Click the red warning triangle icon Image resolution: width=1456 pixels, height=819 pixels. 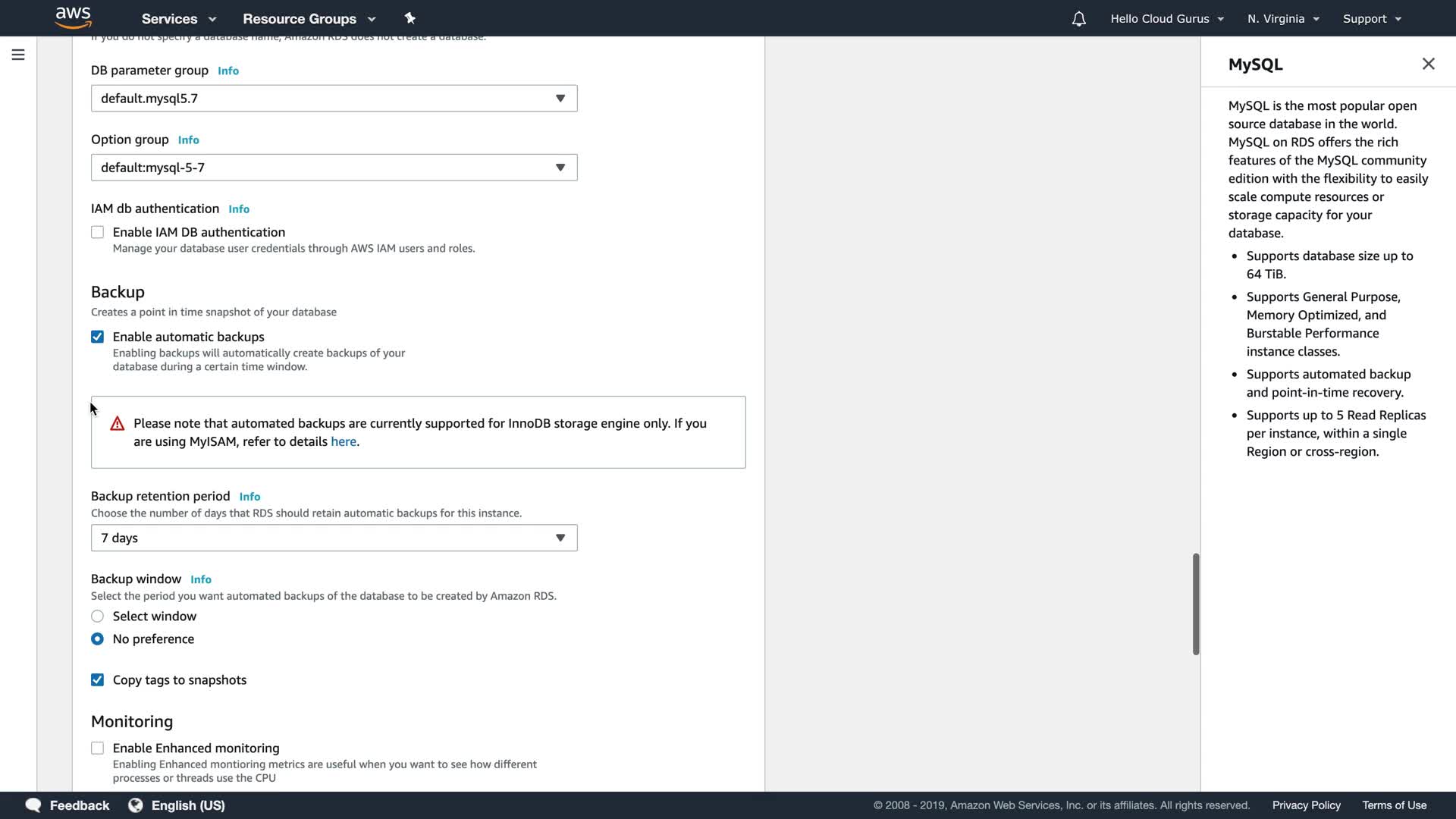coord(117,424)
